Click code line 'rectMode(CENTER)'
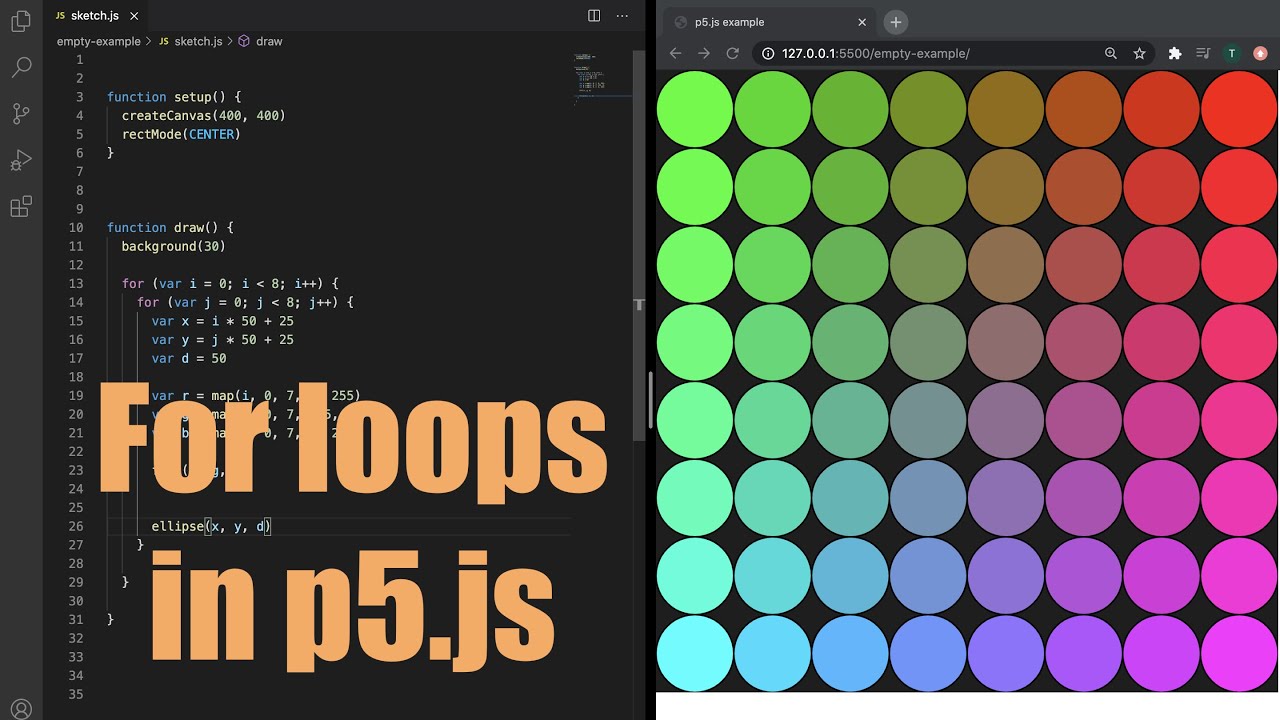This screenshot has width=1280, height=720. pos(181,134)
